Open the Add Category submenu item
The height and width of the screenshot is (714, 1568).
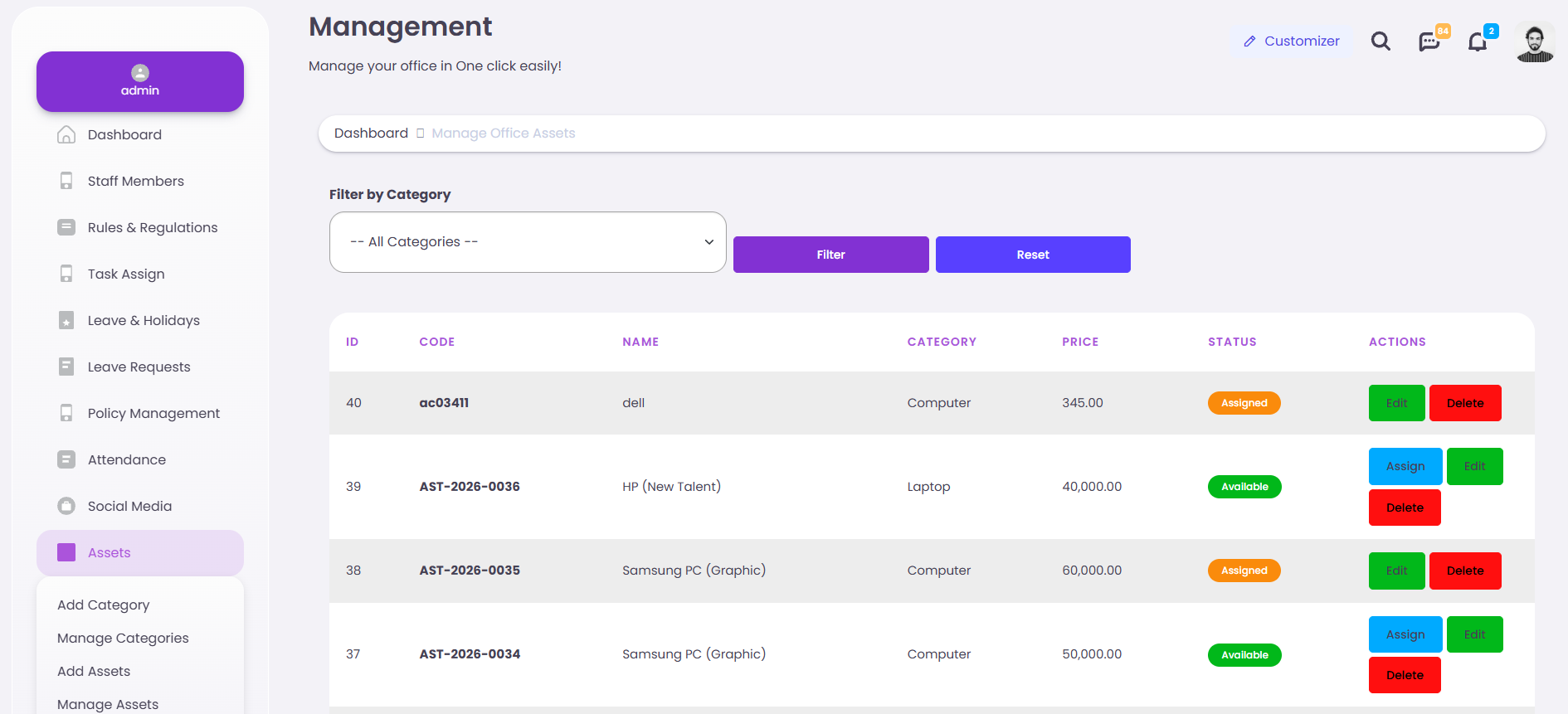click(104, 605)
